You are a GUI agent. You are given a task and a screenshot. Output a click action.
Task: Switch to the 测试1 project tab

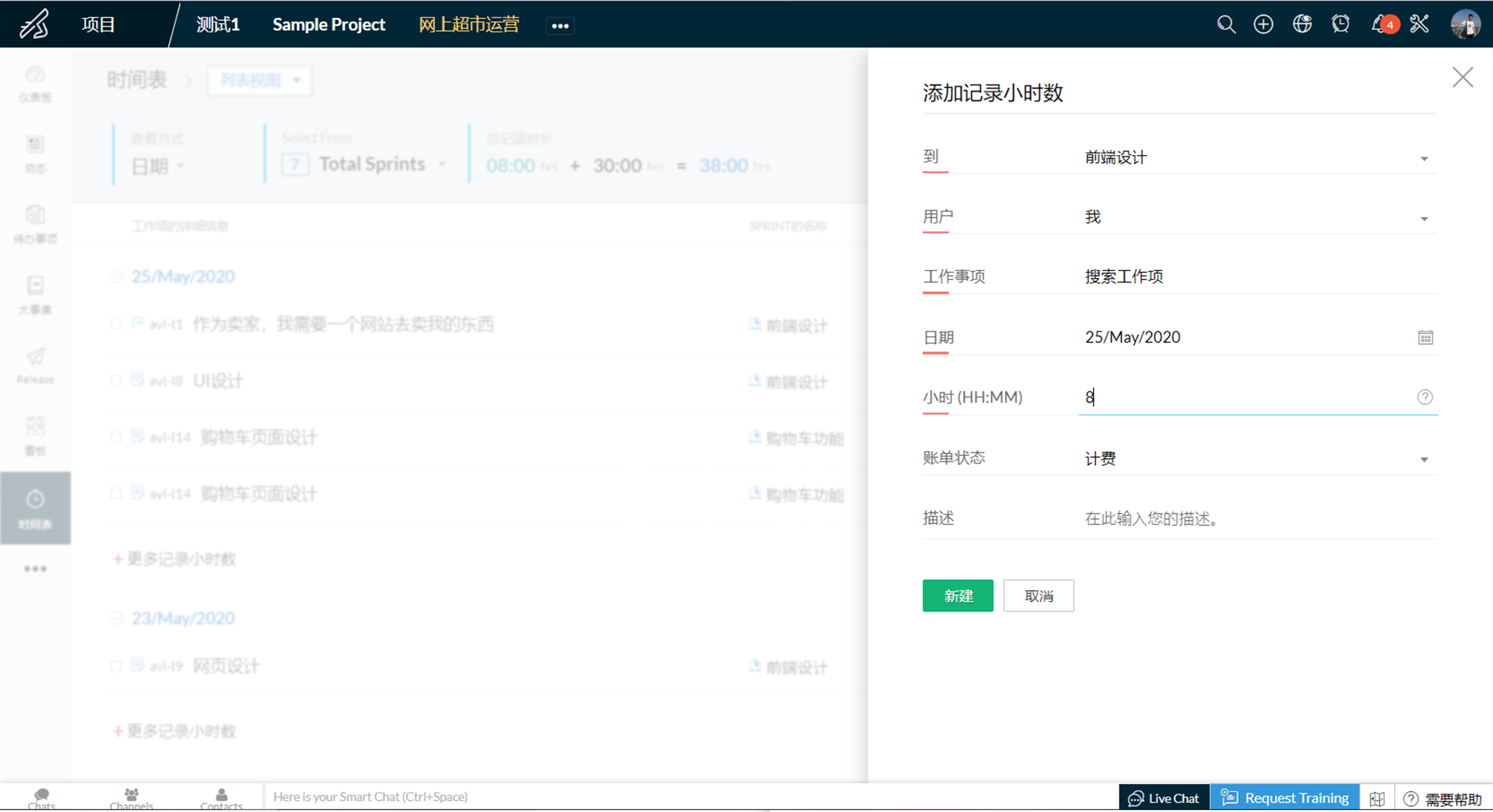tap(218, 25)
